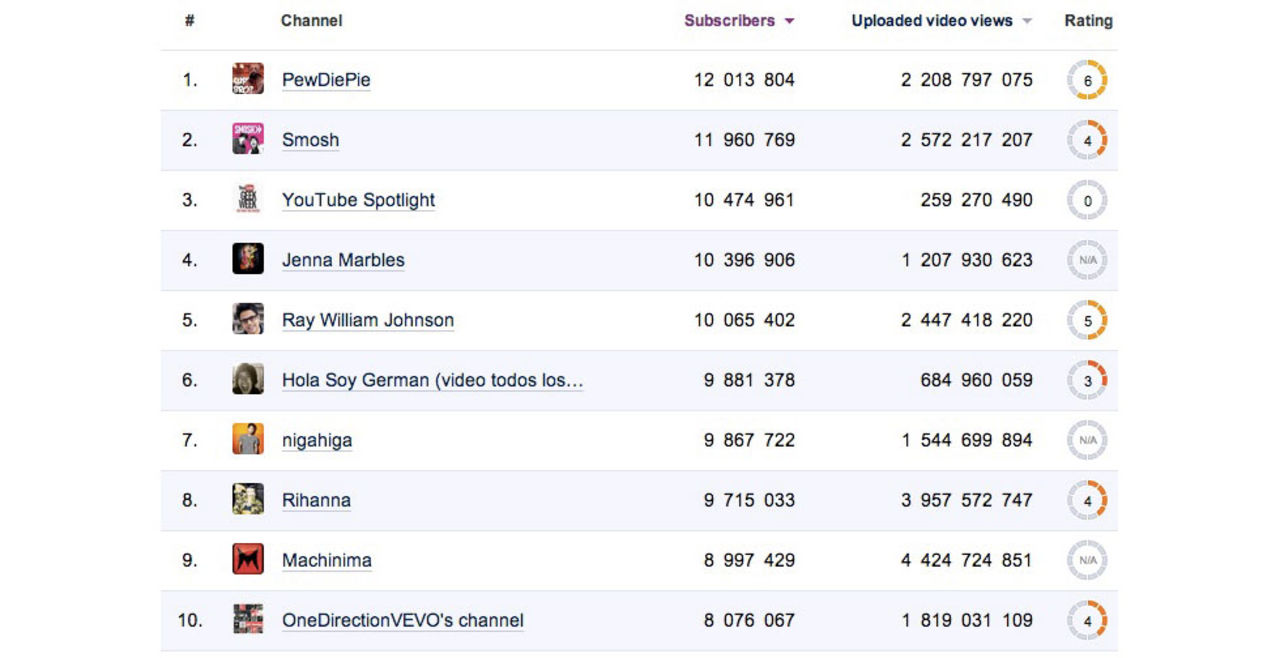Sort by Uploaded video views header
This screenshot has height=658, width=1280.
coord(931,21)
